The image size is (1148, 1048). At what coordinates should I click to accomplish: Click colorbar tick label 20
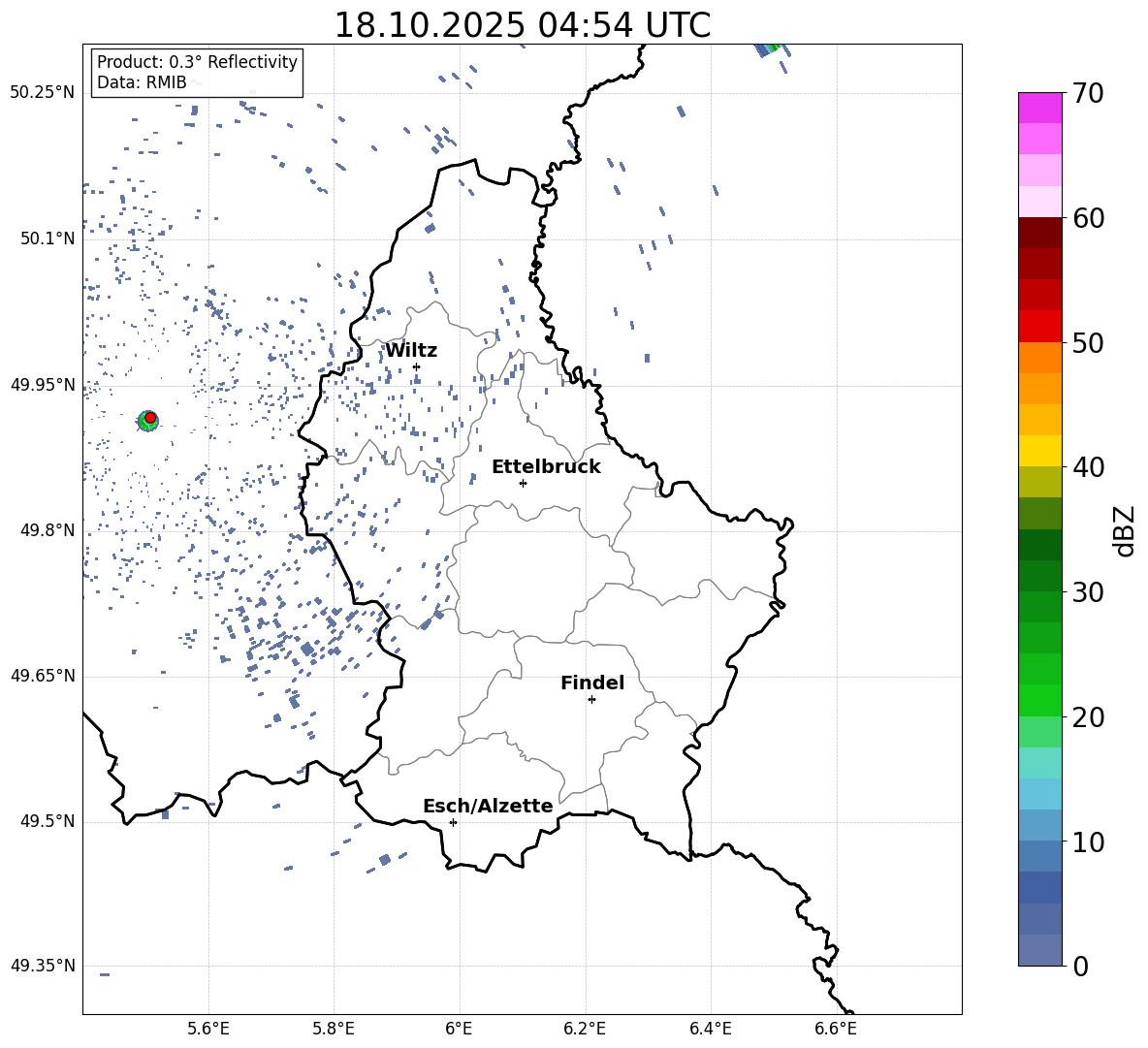[1088, 717]
